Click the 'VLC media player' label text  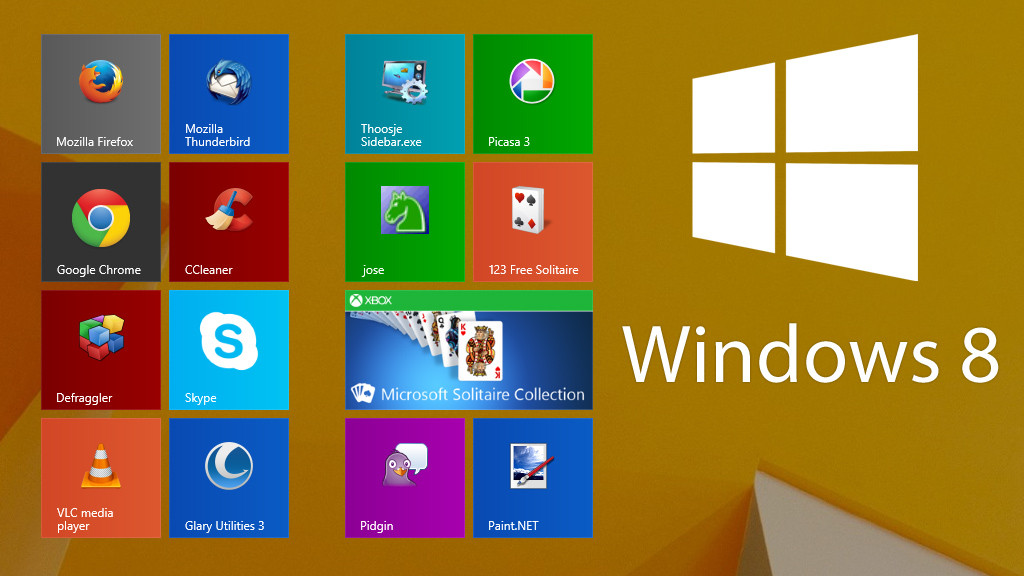point(85,519)
